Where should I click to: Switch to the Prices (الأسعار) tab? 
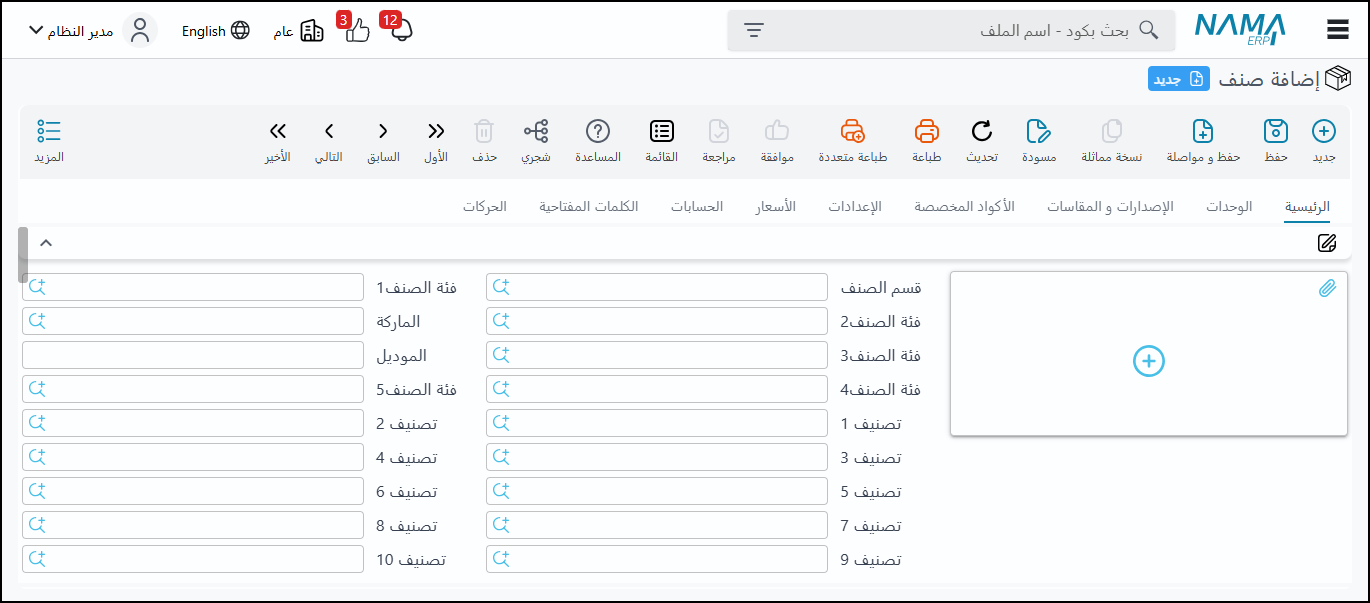tap(775, 207)
